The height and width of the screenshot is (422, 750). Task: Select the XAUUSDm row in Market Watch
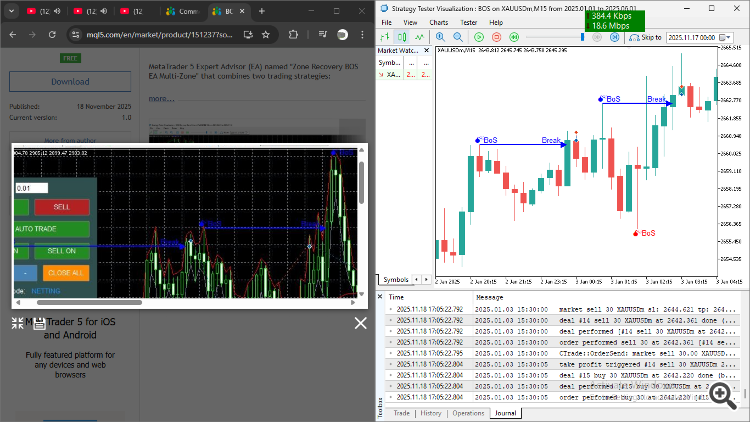pos(405,75)
